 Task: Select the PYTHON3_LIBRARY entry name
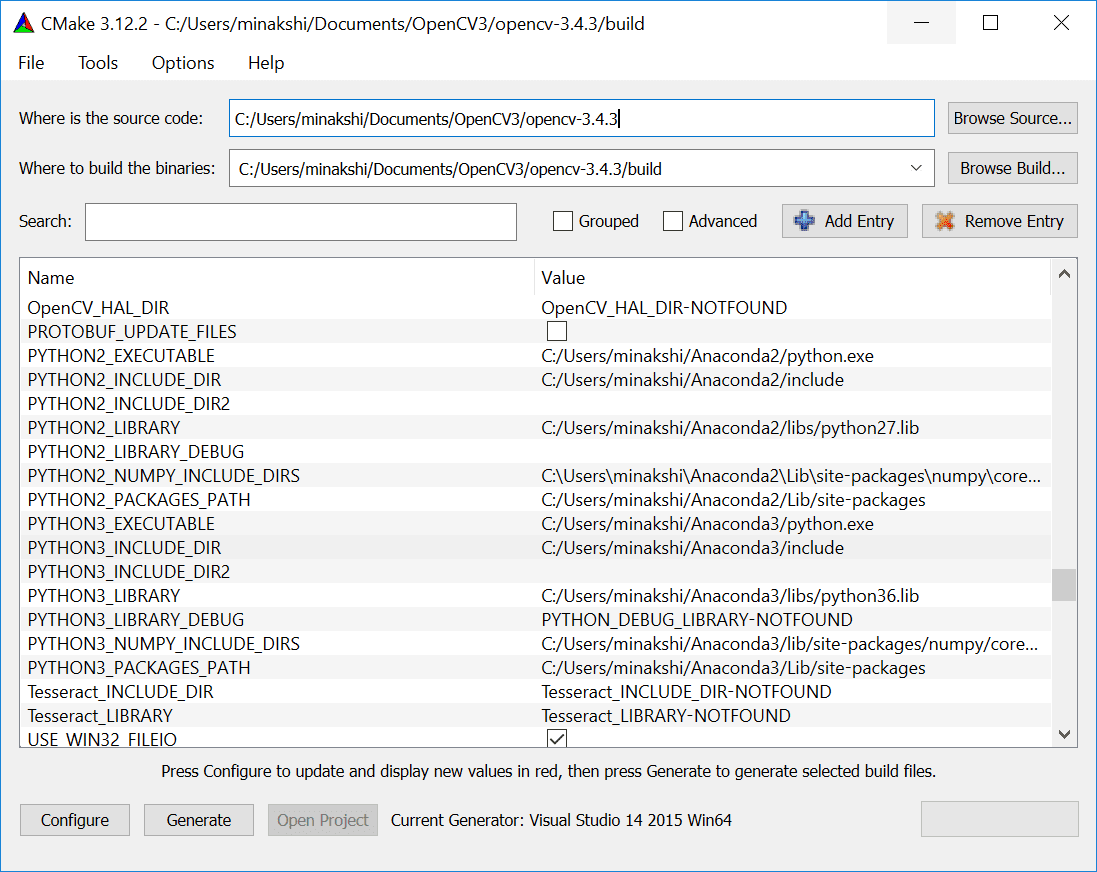(x=104, y=596)
